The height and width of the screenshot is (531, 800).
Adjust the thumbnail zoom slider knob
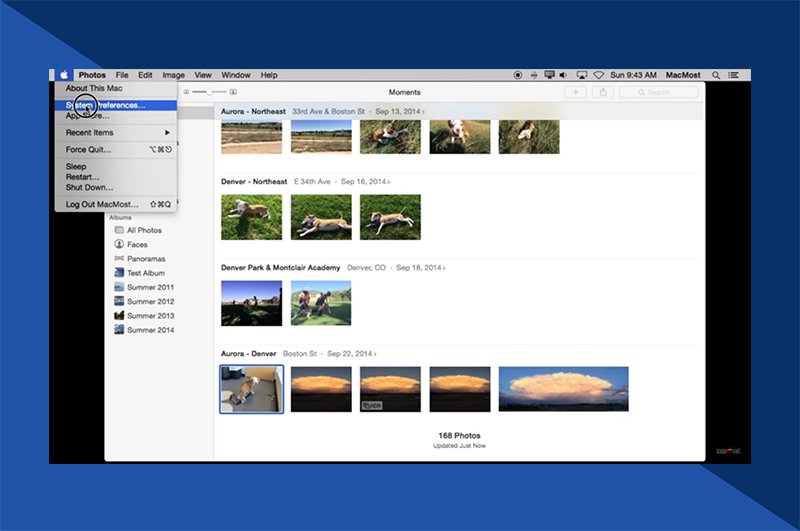[x=209, y=92]
